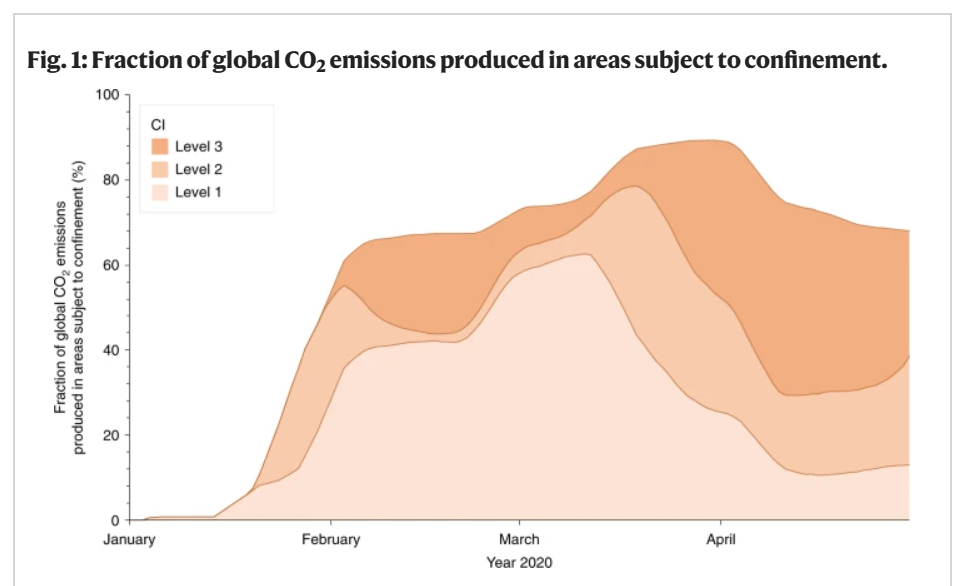Click the rotated y-axis label text
This screenshot has height=586, width=968.
pyautogui.click(x=70, y=308)
